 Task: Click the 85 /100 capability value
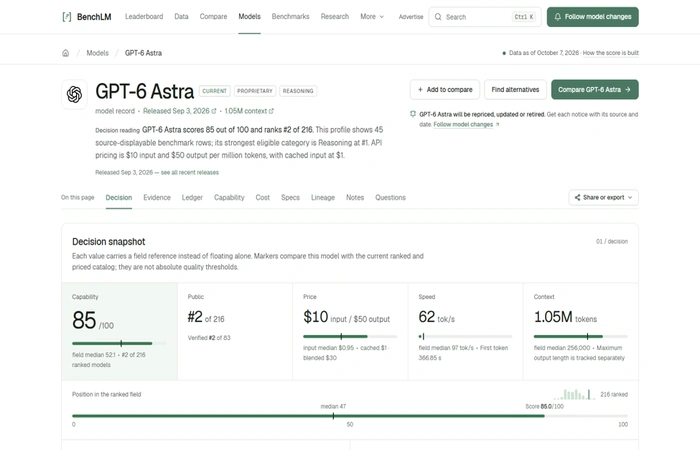[93, 321]
